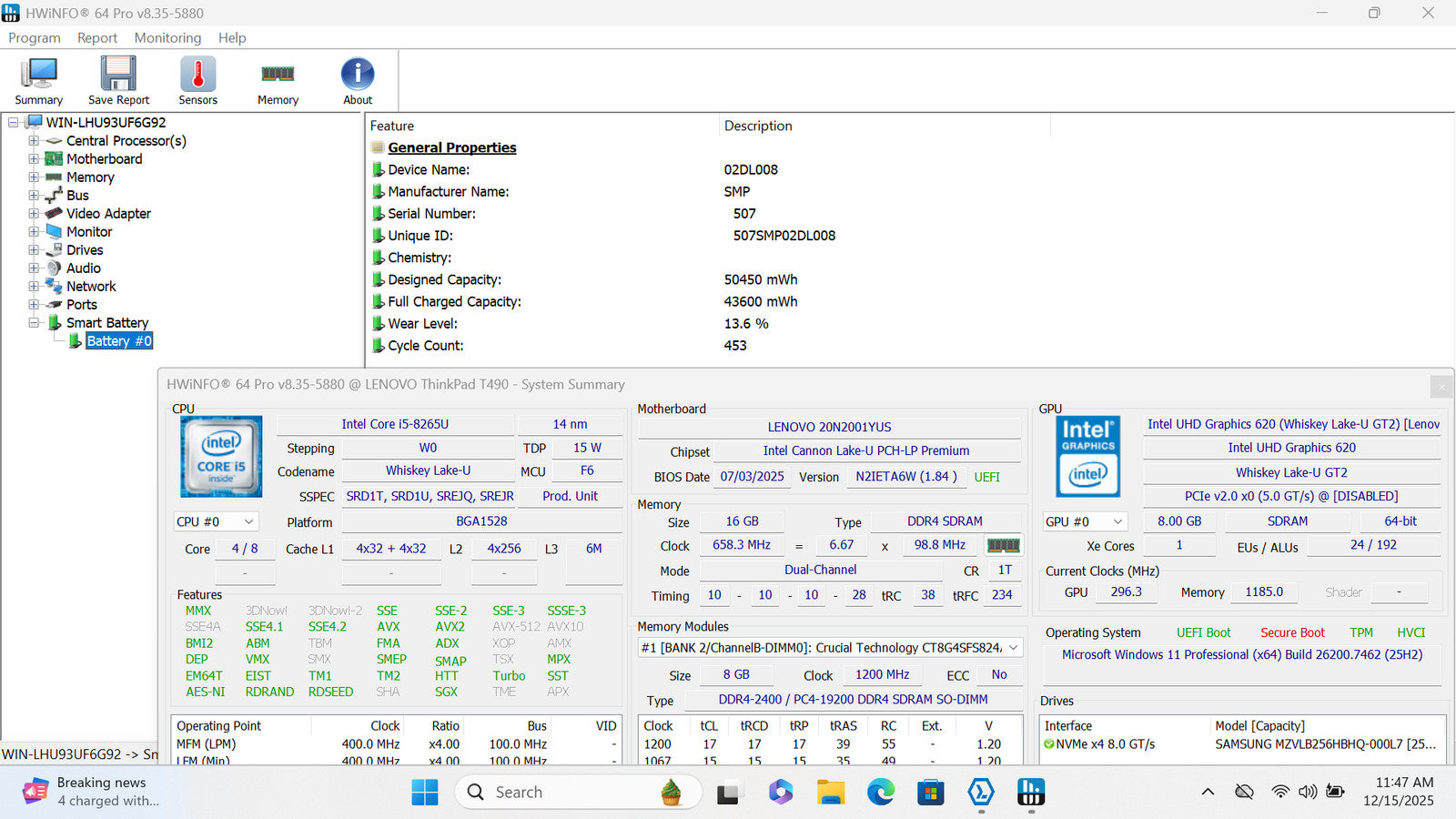Screen dimensions: 1456x819
Task: Collapse the Smart Battery tree node
Action: point(34,323)
